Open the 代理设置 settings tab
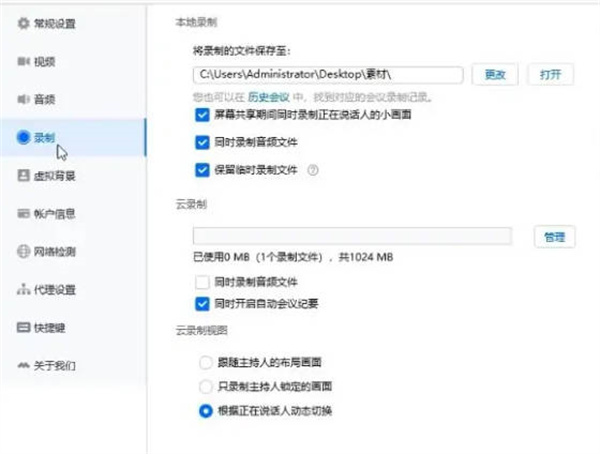 (x=55, y=289)
